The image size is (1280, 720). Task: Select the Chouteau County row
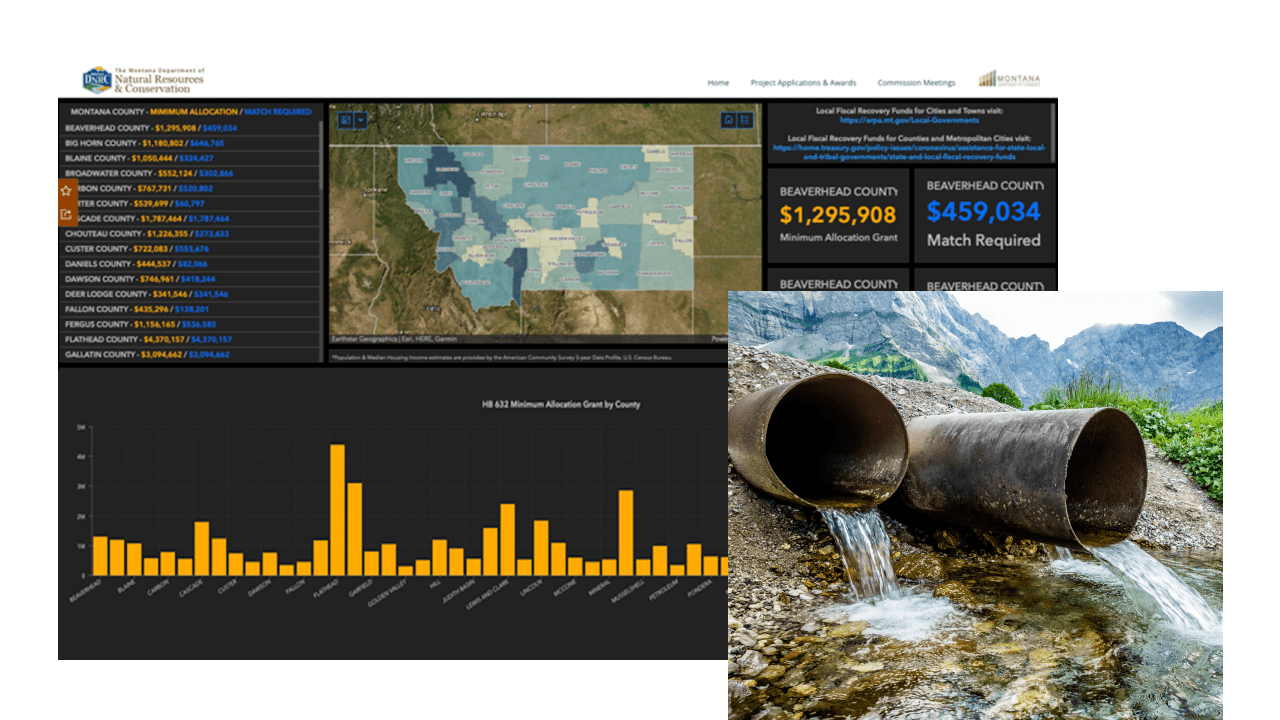tap(190, 233)
